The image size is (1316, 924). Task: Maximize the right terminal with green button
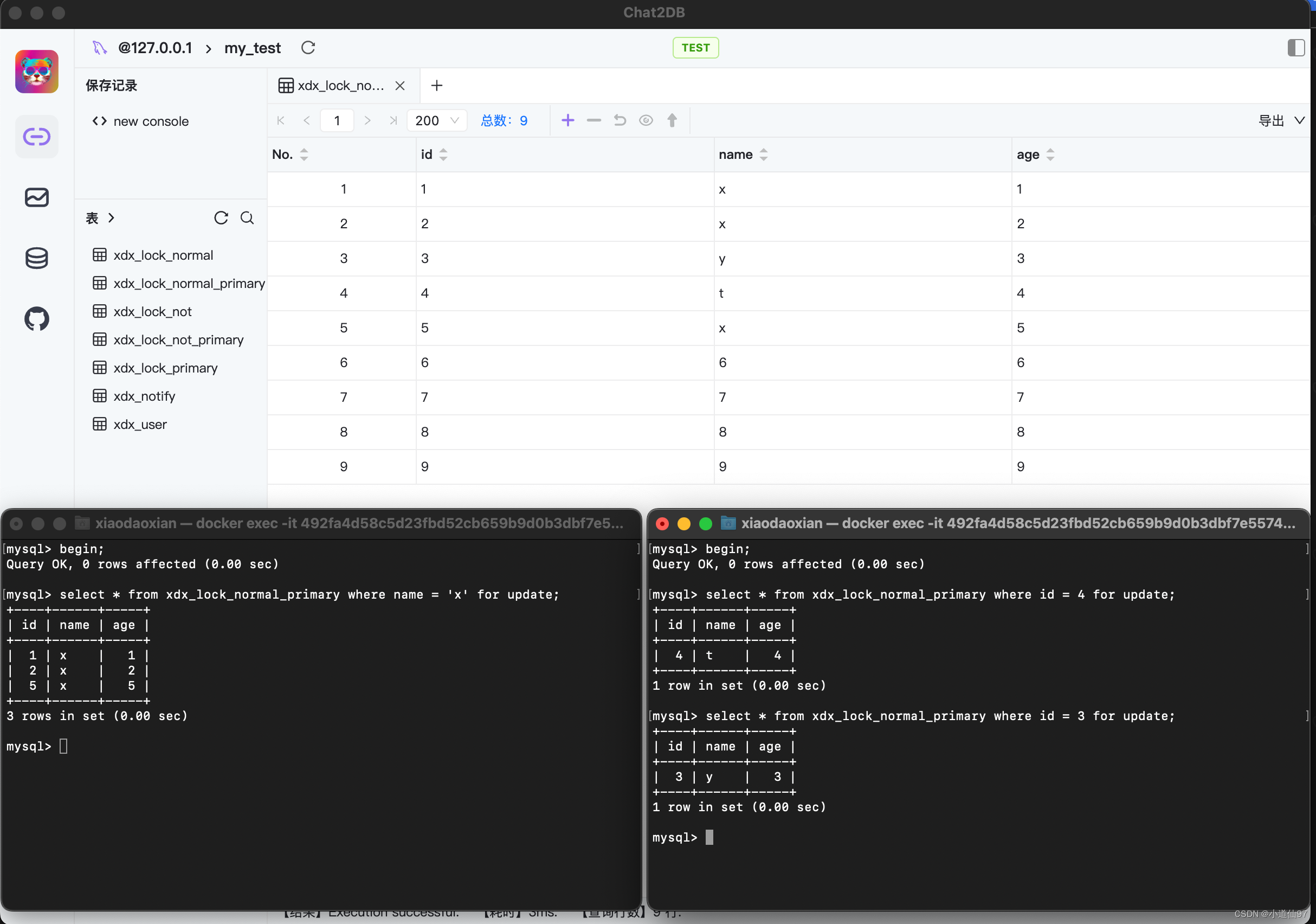(x=706, y=523)
